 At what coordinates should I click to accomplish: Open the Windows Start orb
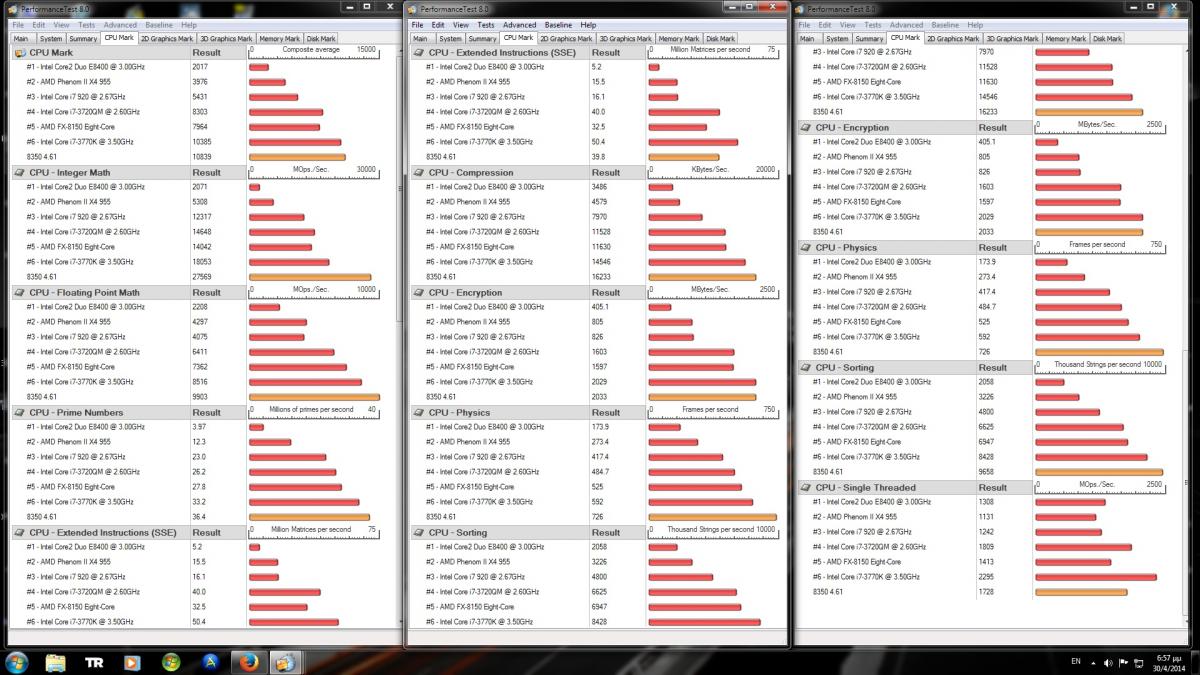click(x=17, y=661)
